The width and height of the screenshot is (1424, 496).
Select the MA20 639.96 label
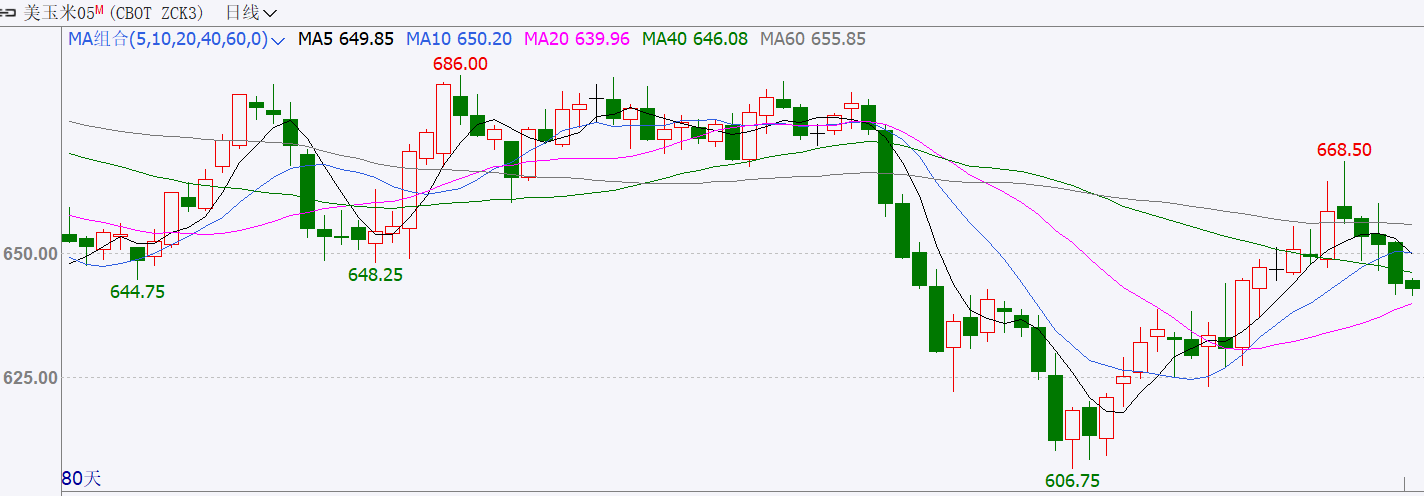pyautogui.click(x=577, y=40)
